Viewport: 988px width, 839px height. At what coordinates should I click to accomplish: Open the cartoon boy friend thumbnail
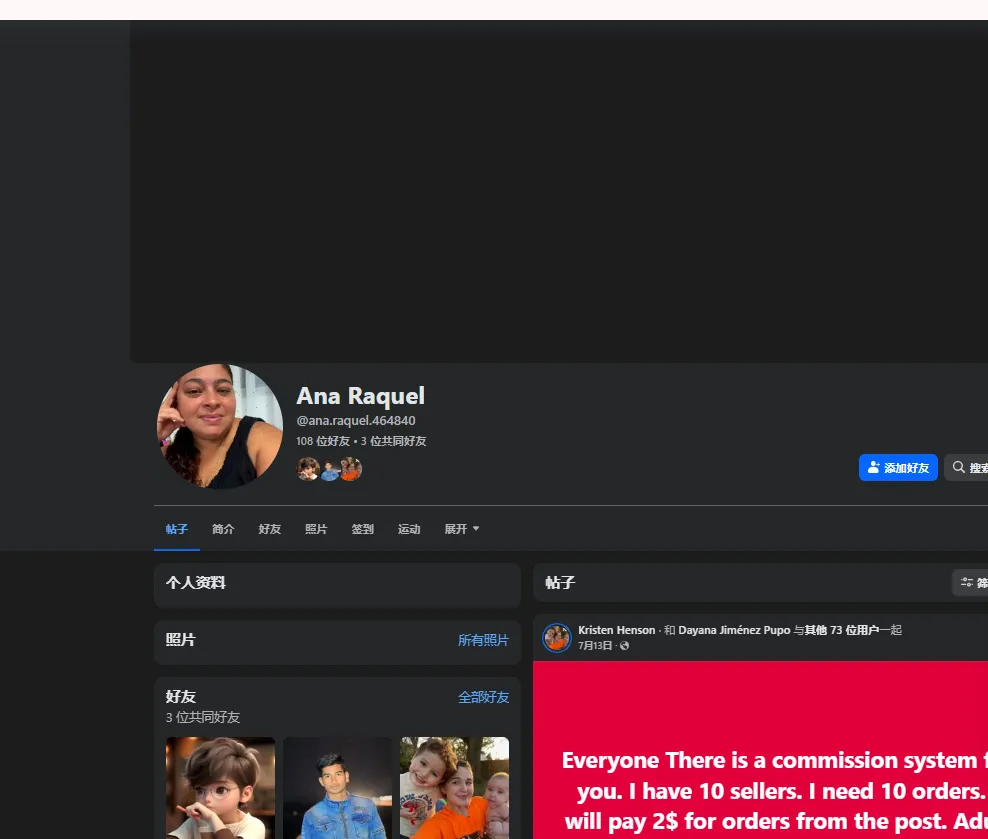220,788
